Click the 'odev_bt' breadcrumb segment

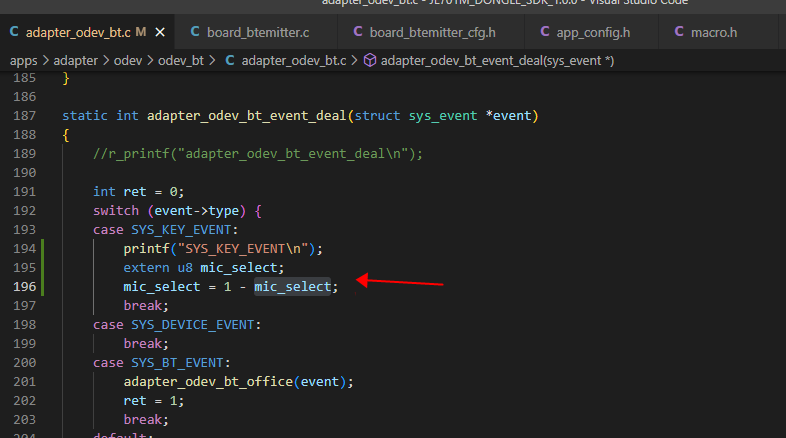[181, 61]
